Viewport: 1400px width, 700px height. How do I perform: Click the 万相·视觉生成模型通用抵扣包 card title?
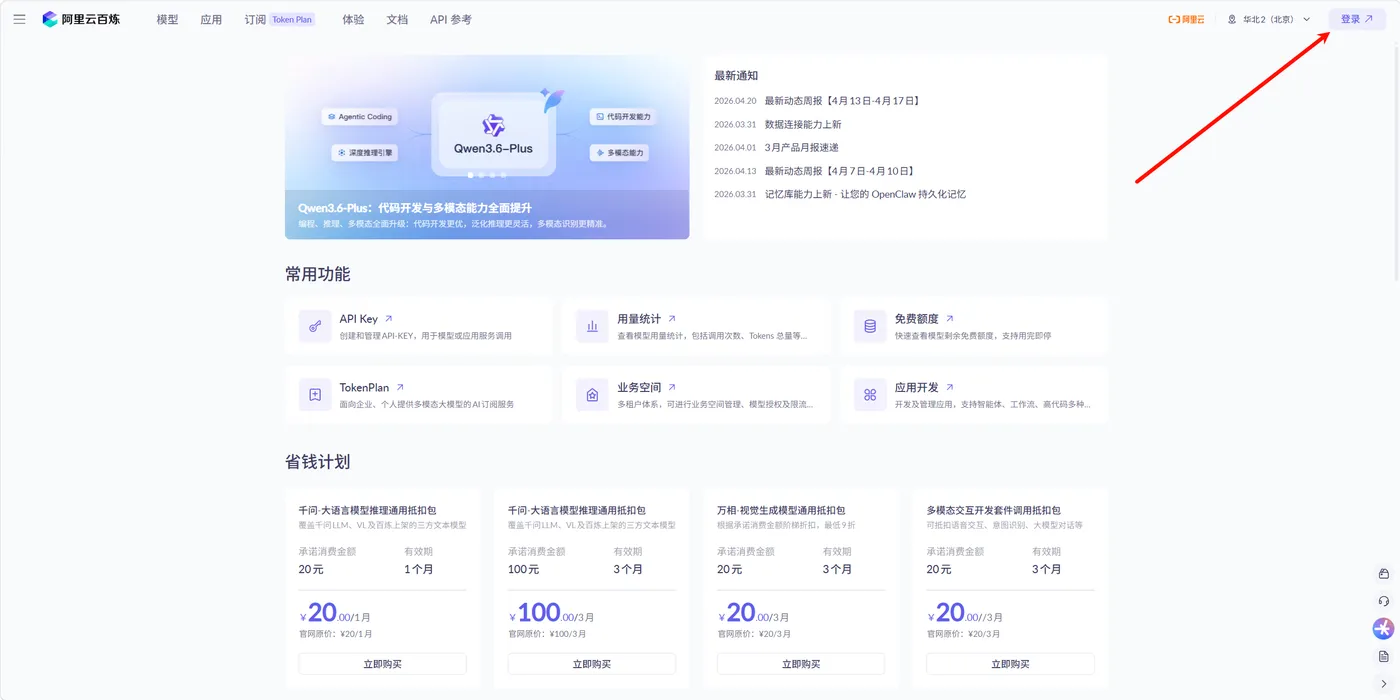pyautogui.click(x=781, y=510)
